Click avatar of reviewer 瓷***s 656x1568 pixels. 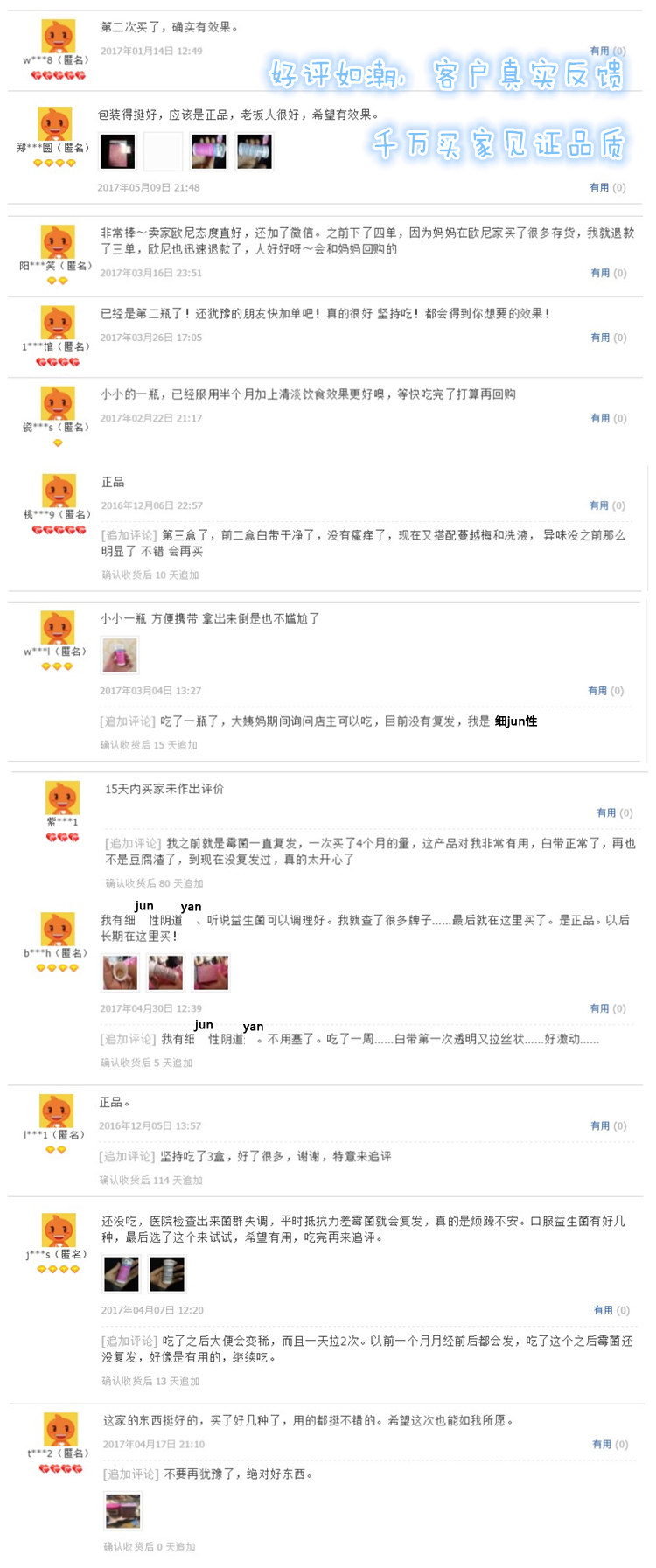(58, 403)
